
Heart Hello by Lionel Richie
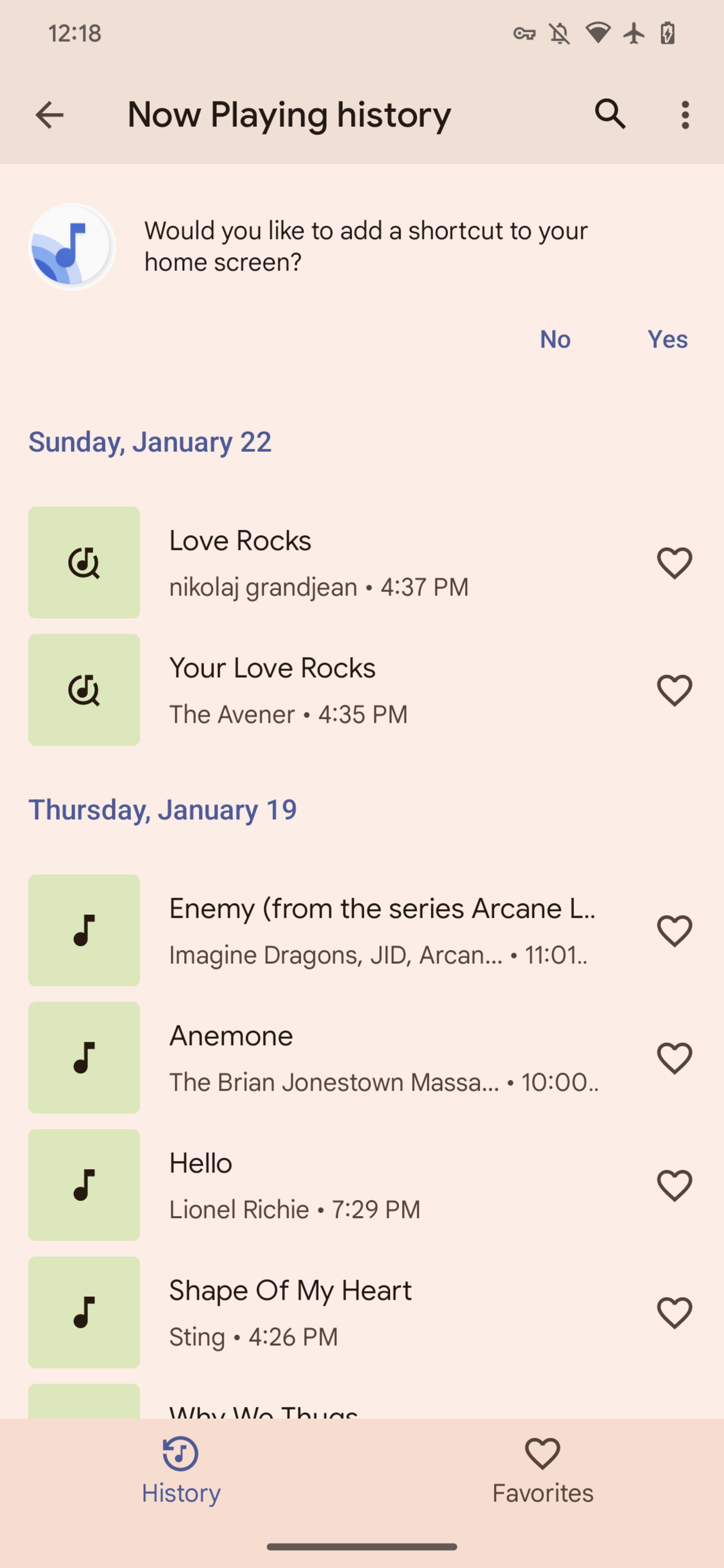[x=674, y=1185]
